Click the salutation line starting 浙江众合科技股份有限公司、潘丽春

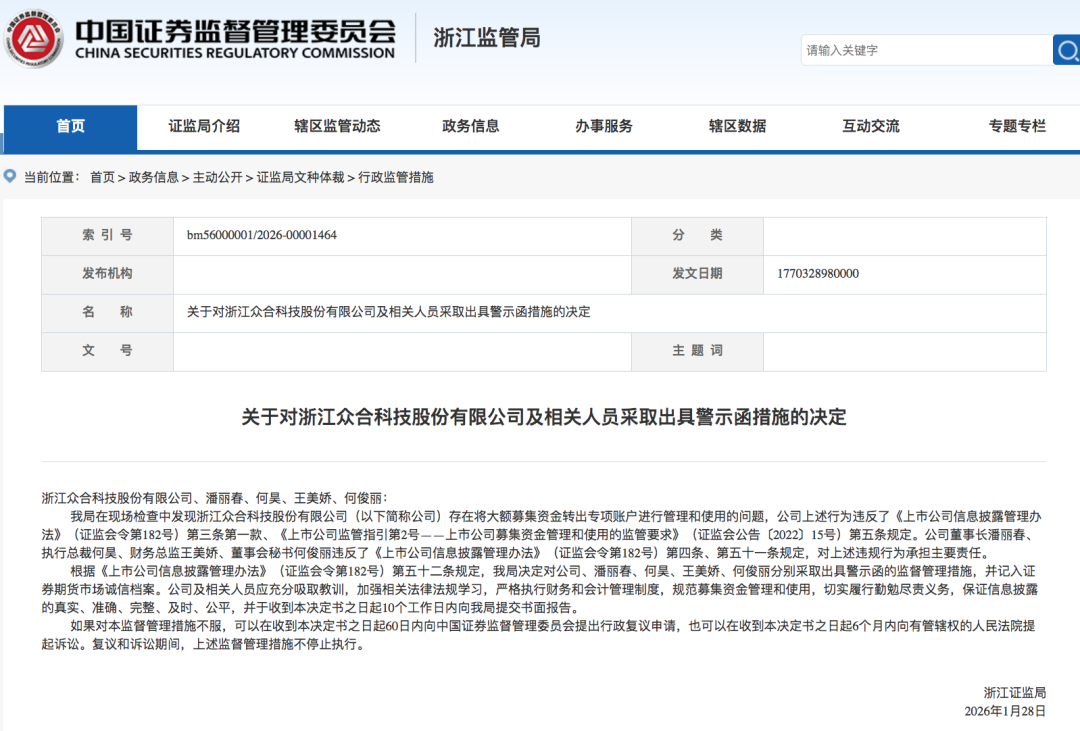[x=214, y=497]
